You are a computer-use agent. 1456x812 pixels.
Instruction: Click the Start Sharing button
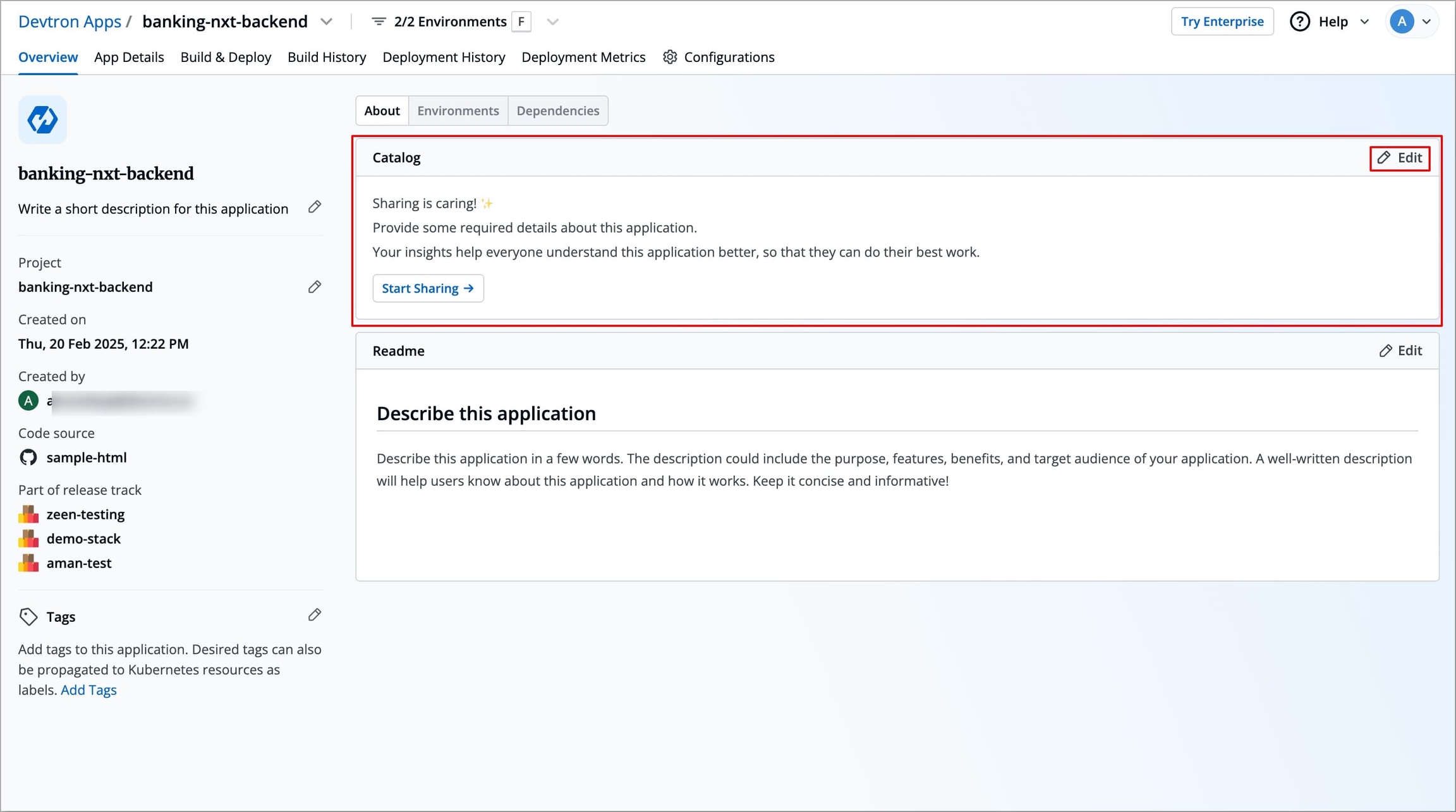[x=428, y=288]
